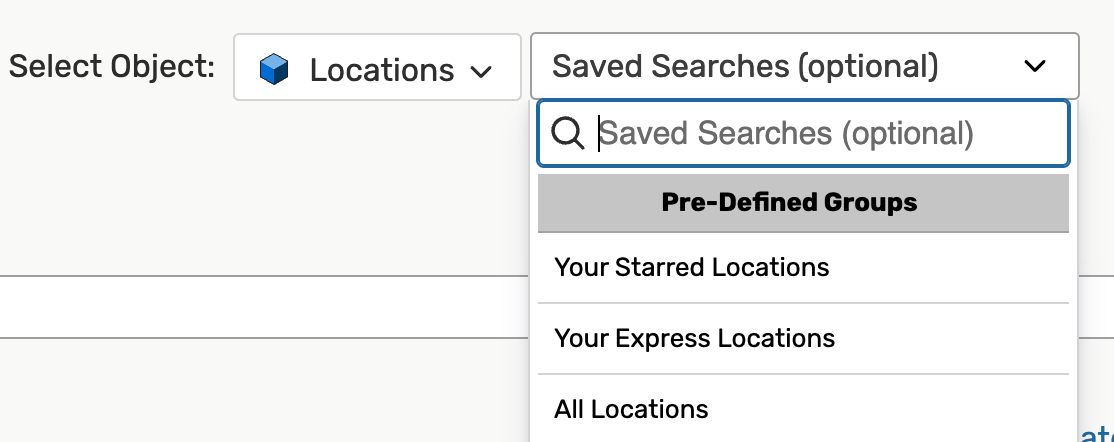Click the word Express in the second option
This screenshot has width=1114, height=442.
coord(662,338)
